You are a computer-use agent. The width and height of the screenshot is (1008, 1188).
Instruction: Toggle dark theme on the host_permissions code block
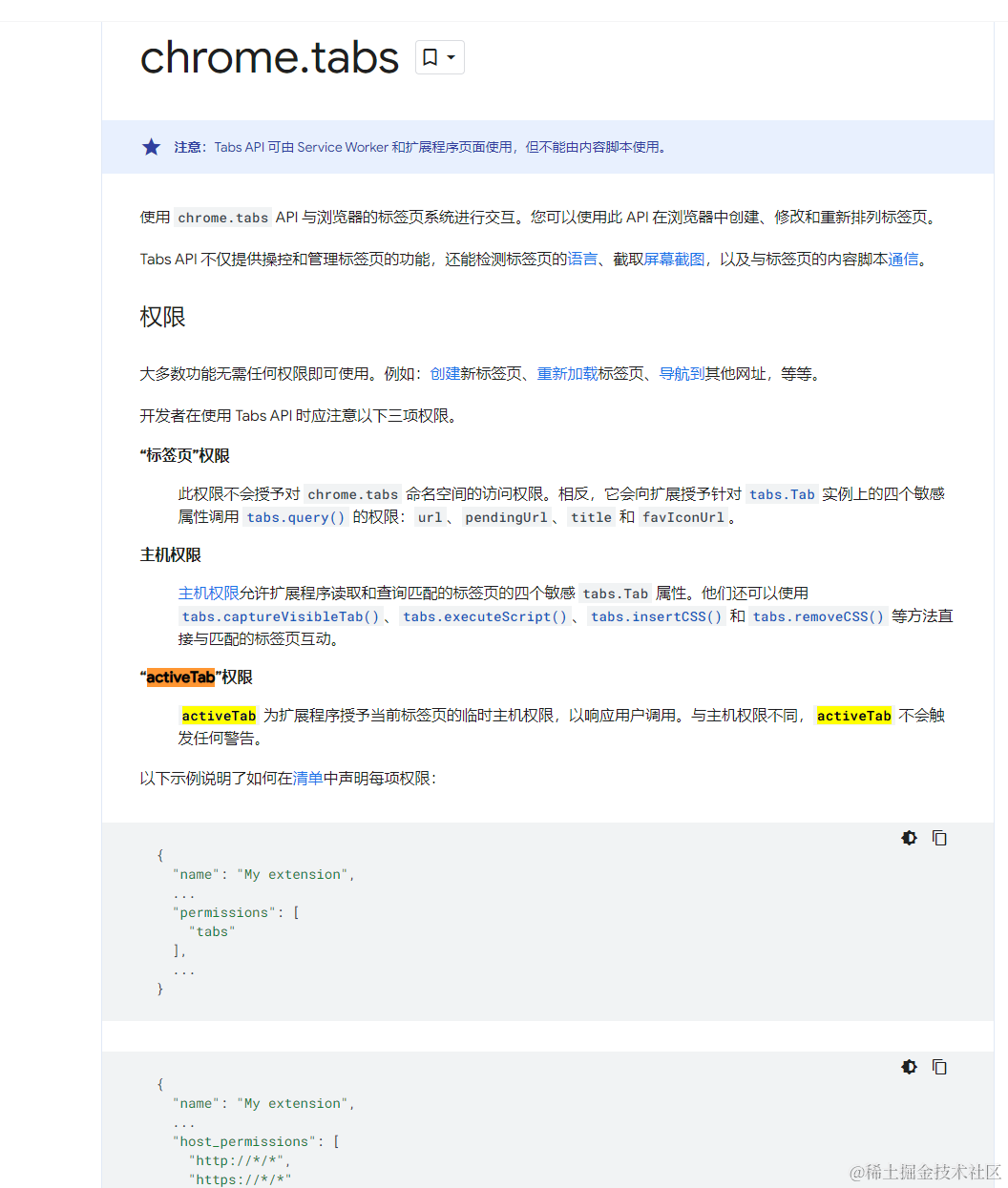coord(909,1066)
